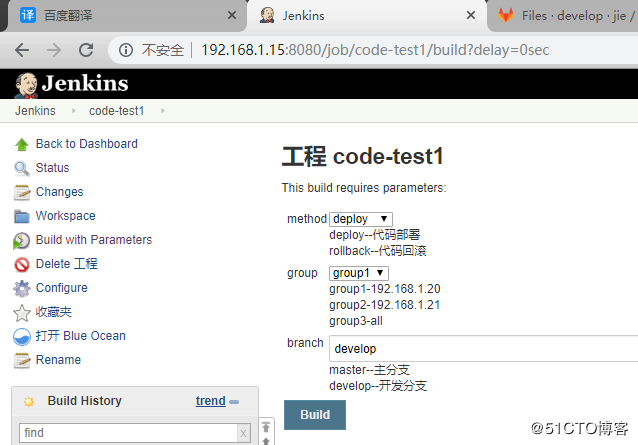
Task: Click the Changes notepad icon
Action: tap(22, 192)
